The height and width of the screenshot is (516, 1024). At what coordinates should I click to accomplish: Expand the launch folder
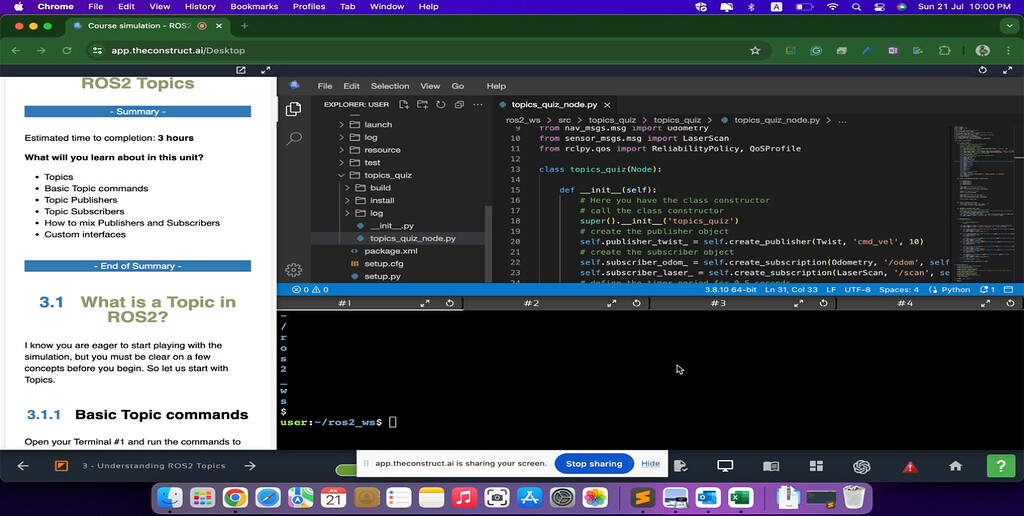[x=377, y=125]
